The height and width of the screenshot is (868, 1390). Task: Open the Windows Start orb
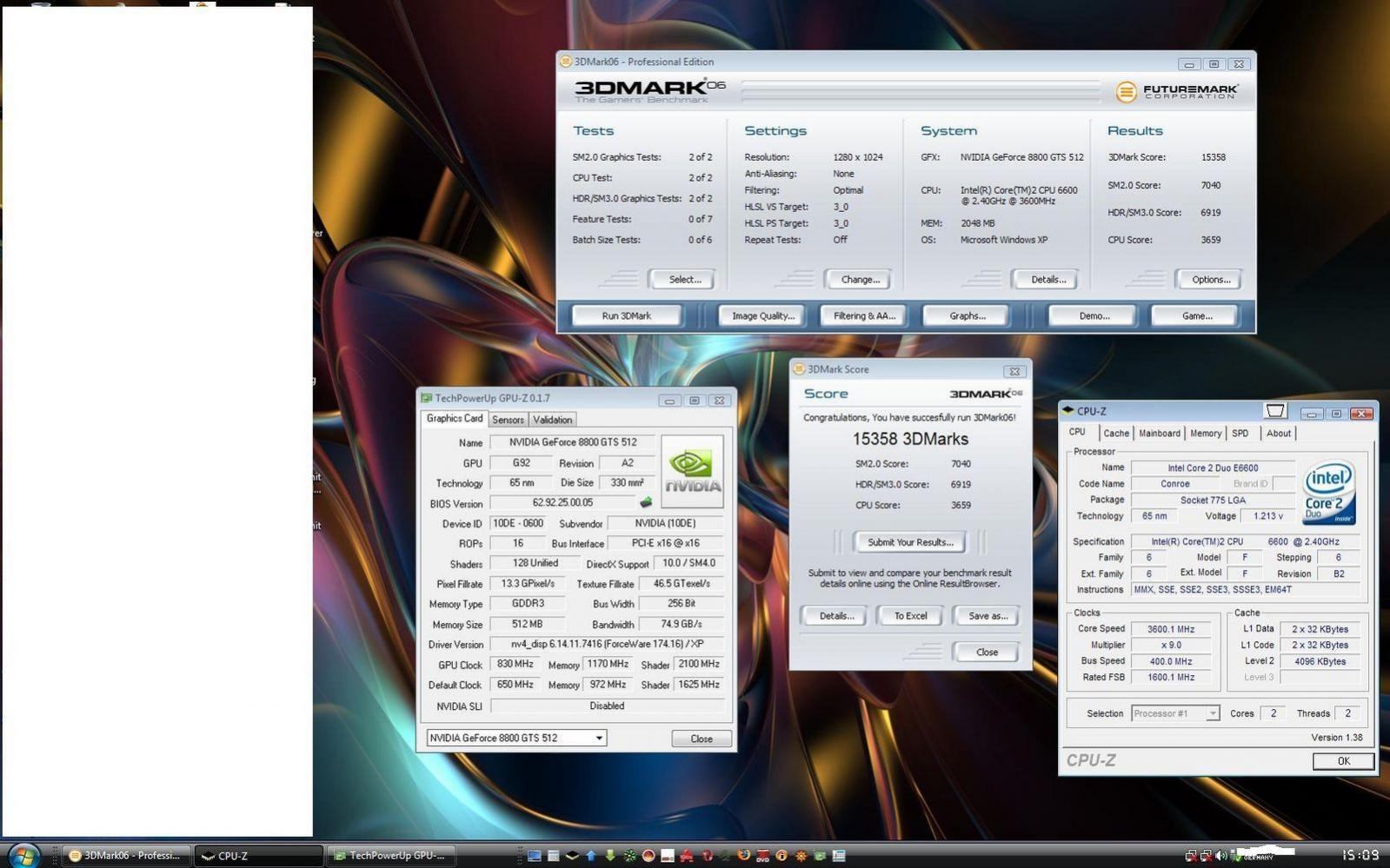[23, 855]
